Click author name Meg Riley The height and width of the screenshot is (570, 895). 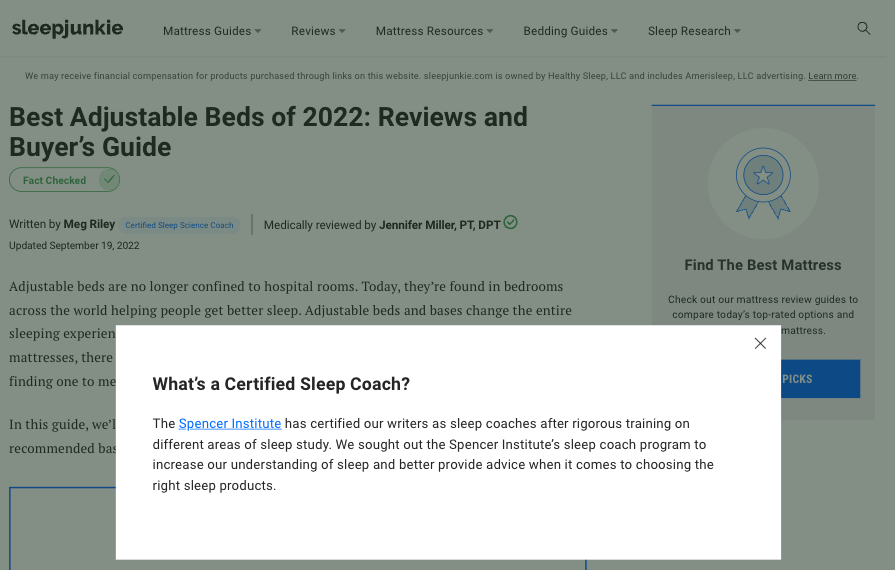click(89, 224)
